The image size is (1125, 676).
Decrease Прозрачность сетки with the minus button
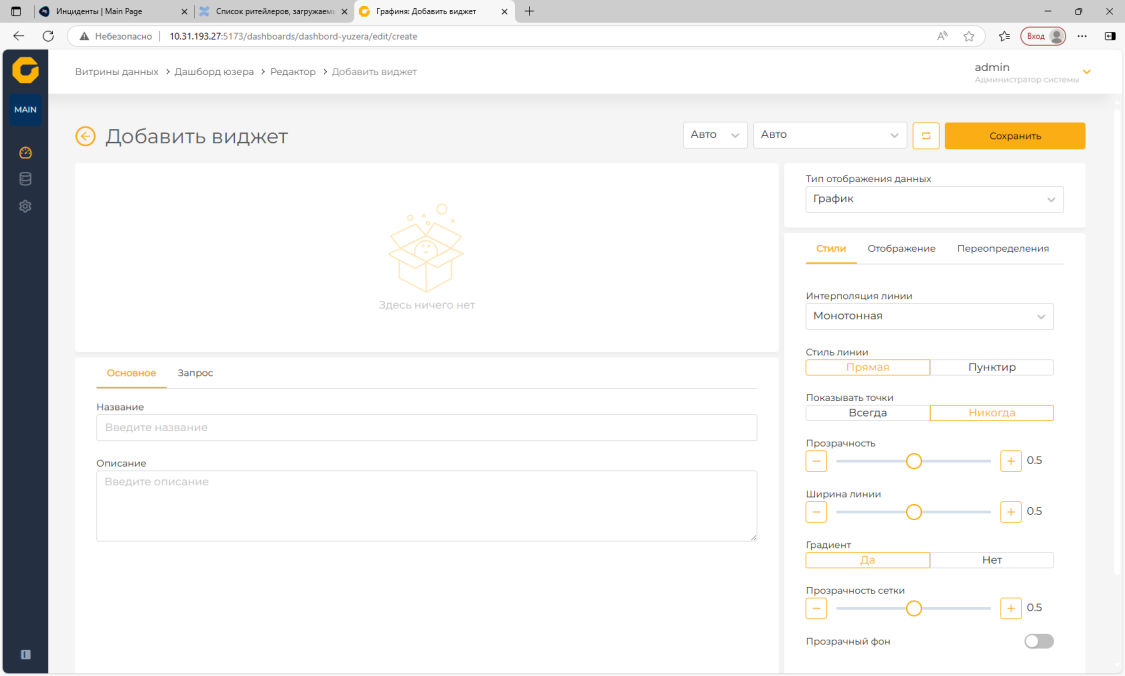coord(816,608)
